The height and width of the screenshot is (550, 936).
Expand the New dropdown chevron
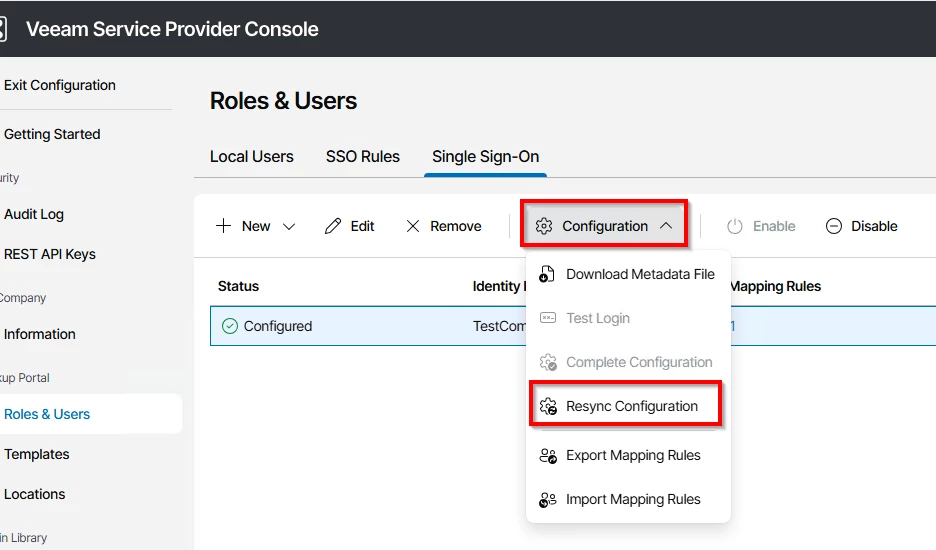[289, 226]
